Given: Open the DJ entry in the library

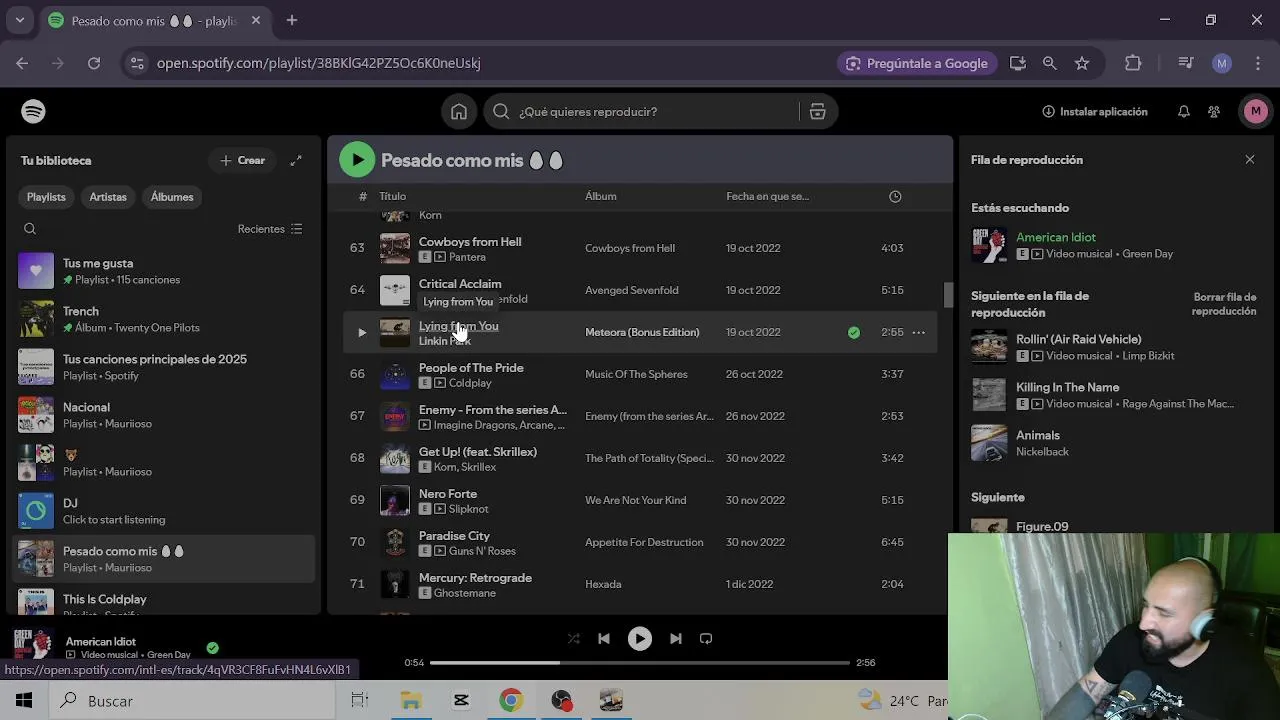Looking at the screenshot, I should 165,511.
